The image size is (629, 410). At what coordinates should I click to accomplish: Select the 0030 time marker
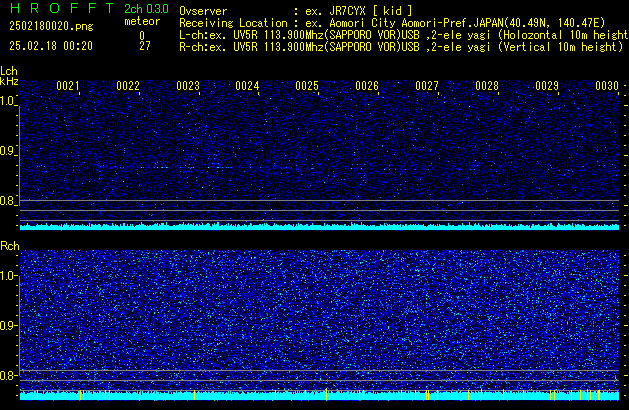pos(607,86)
